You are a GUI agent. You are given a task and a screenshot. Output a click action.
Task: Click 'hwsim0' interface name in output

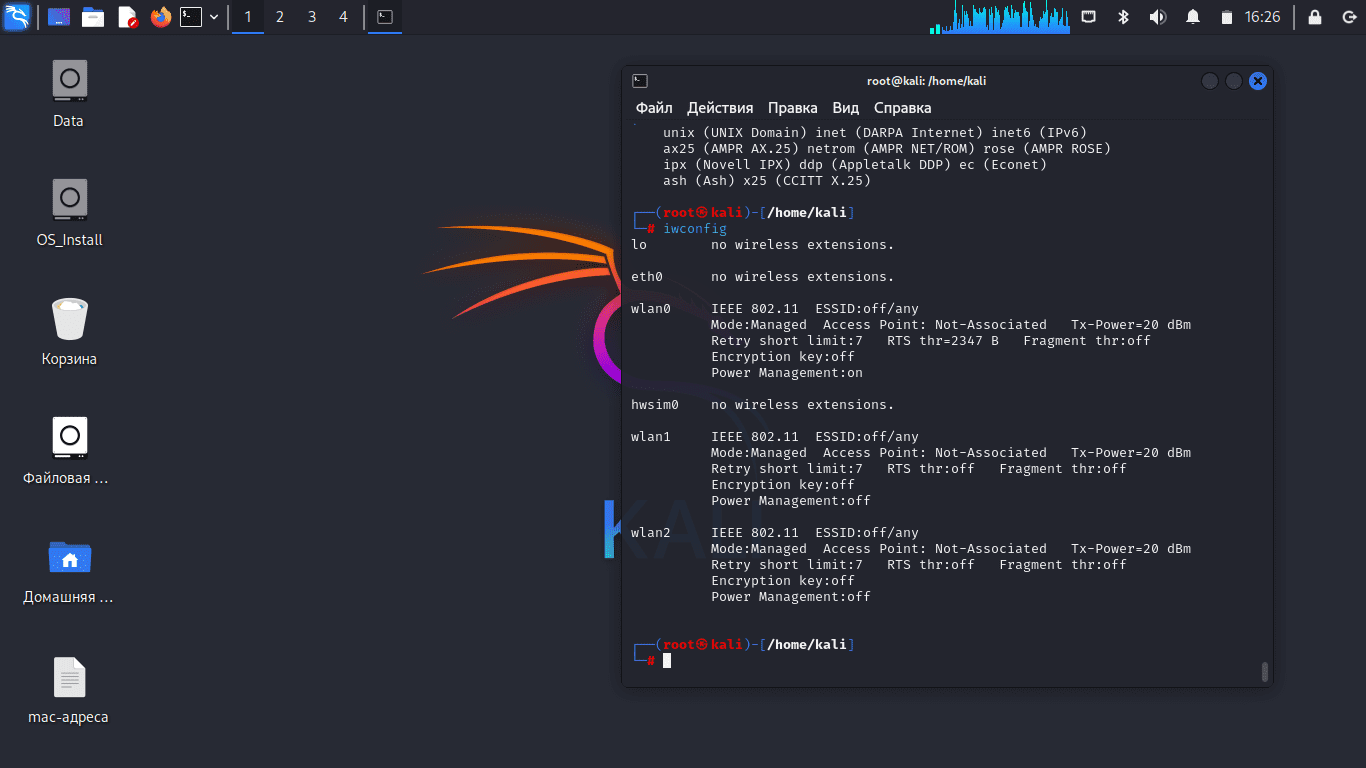[655, 405]
